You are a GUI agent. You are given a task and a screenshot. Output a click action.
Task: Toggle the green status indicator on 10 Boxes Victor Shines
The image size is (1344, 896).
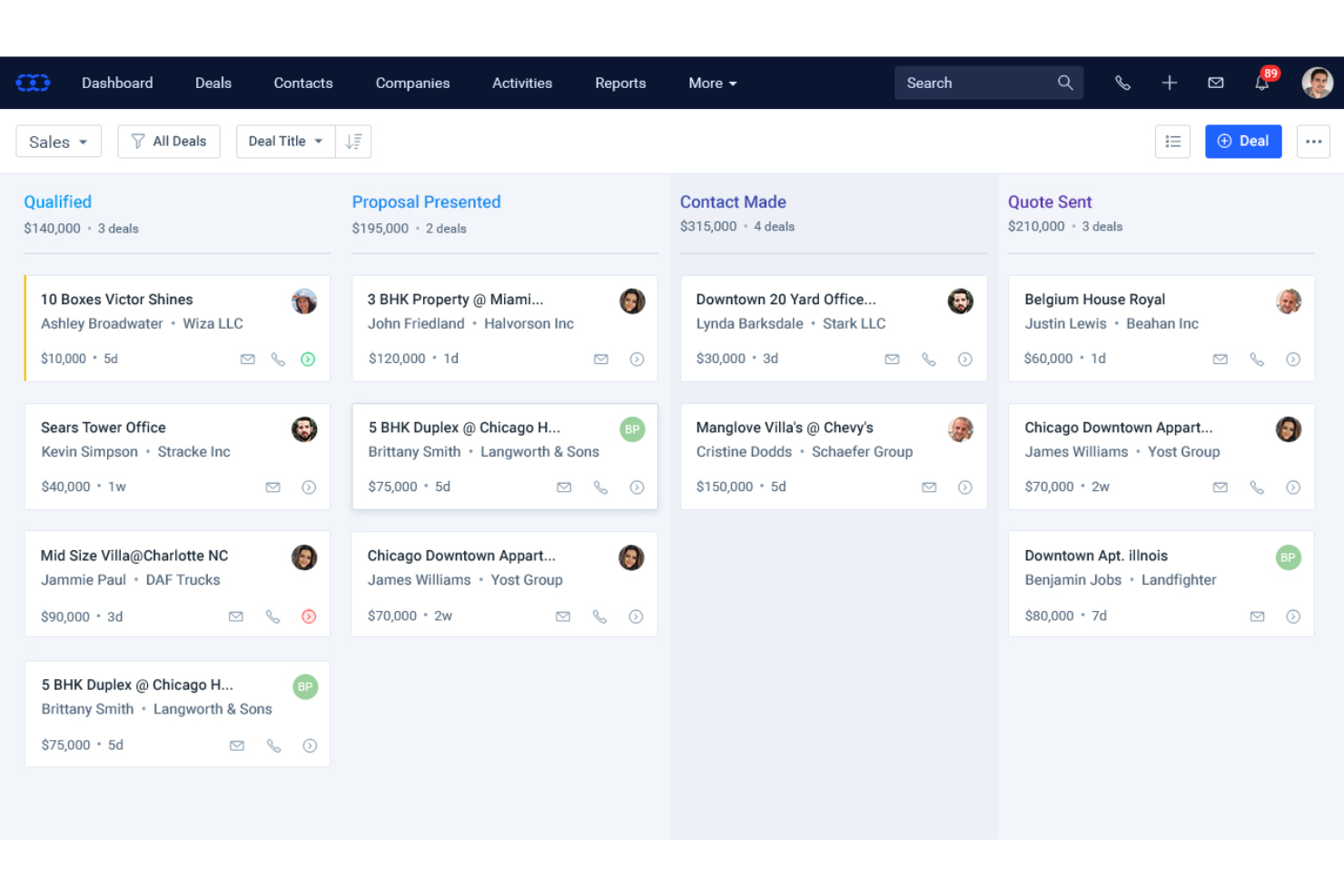coord(308,359)
